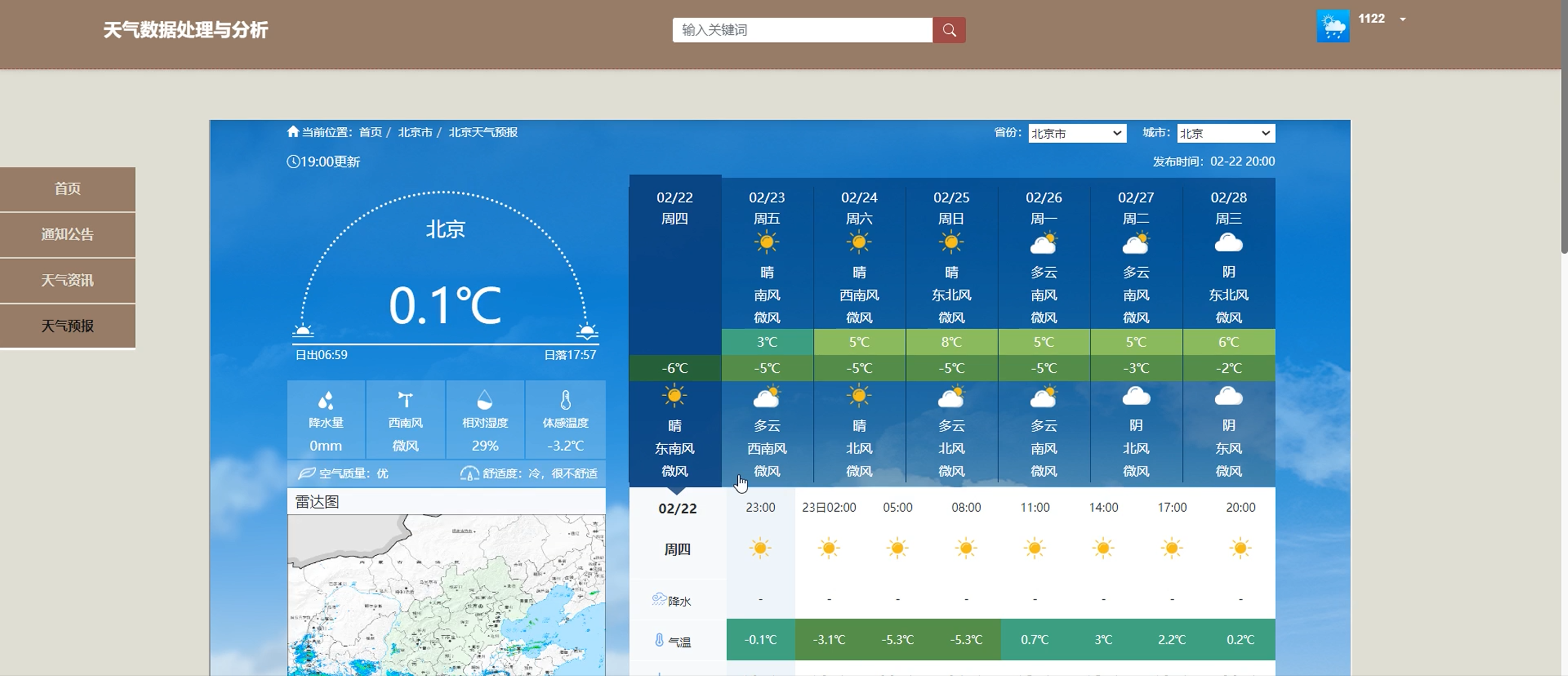Go to 首页 in the sidebar
Image resolution: width=1568 pixels, height=676 pixels.
(68, 189)
